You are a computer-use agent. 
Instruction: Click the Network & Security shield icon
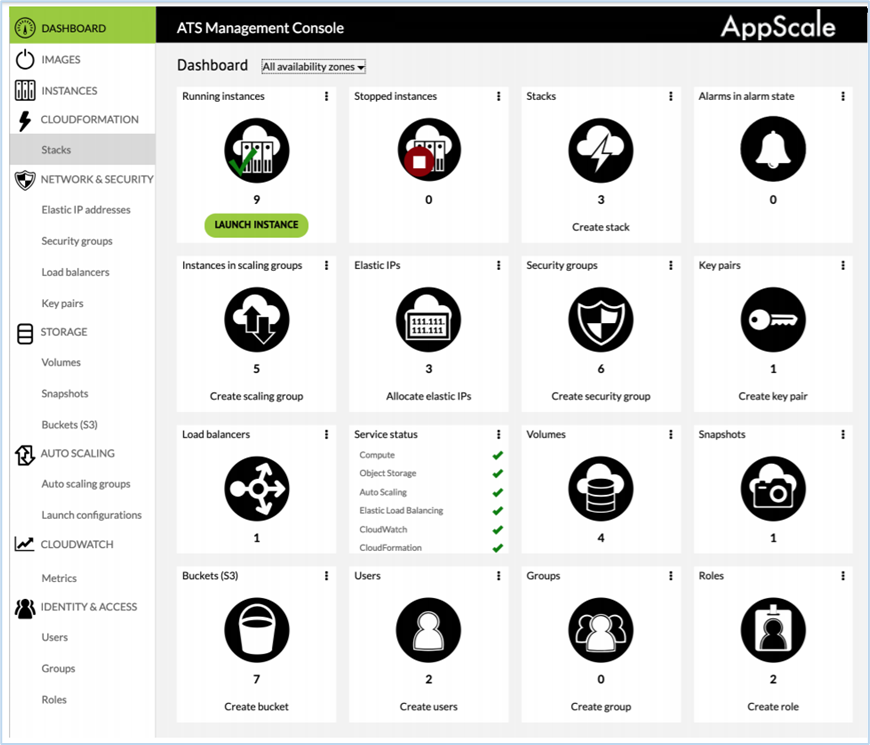pyautogui.click(x=25, y=180)
